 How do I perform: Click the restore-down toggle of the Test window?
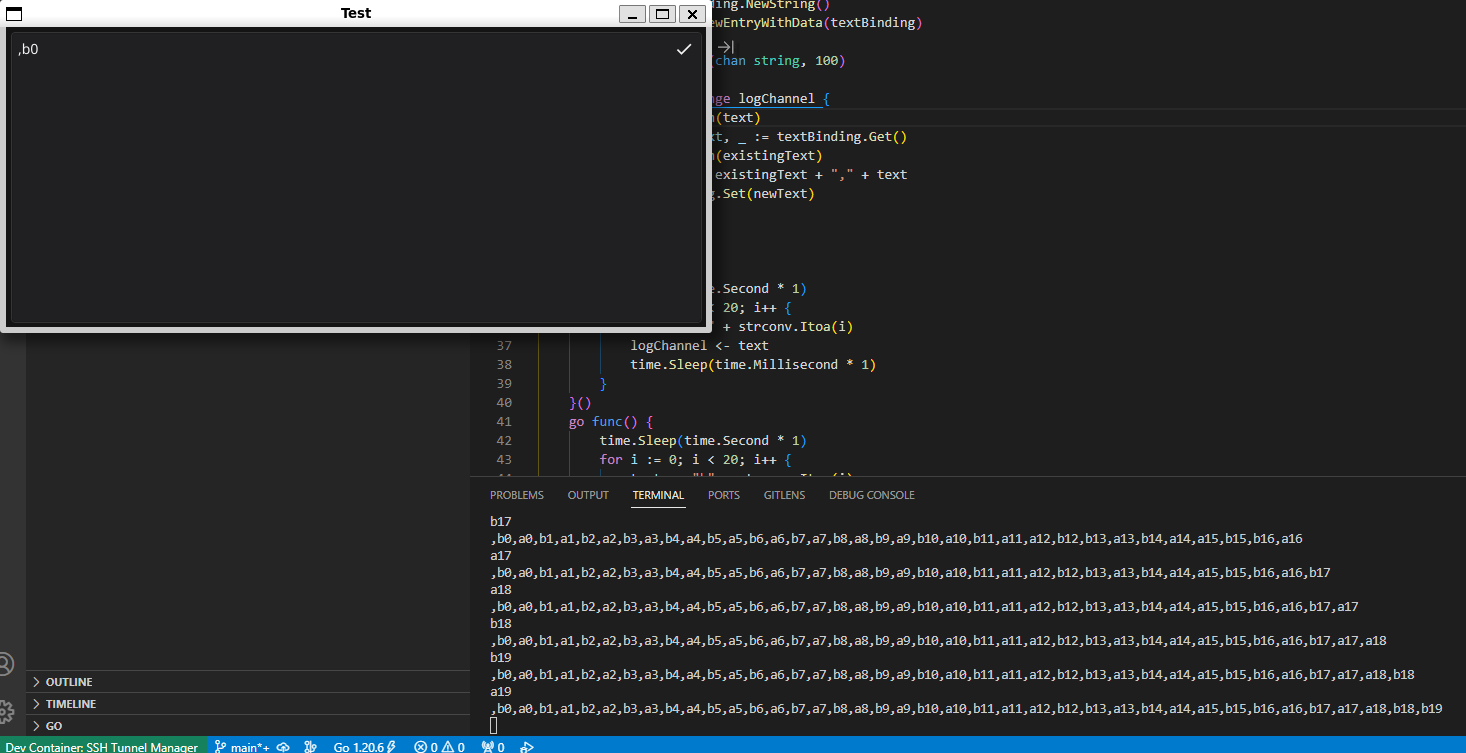[662, 14]
